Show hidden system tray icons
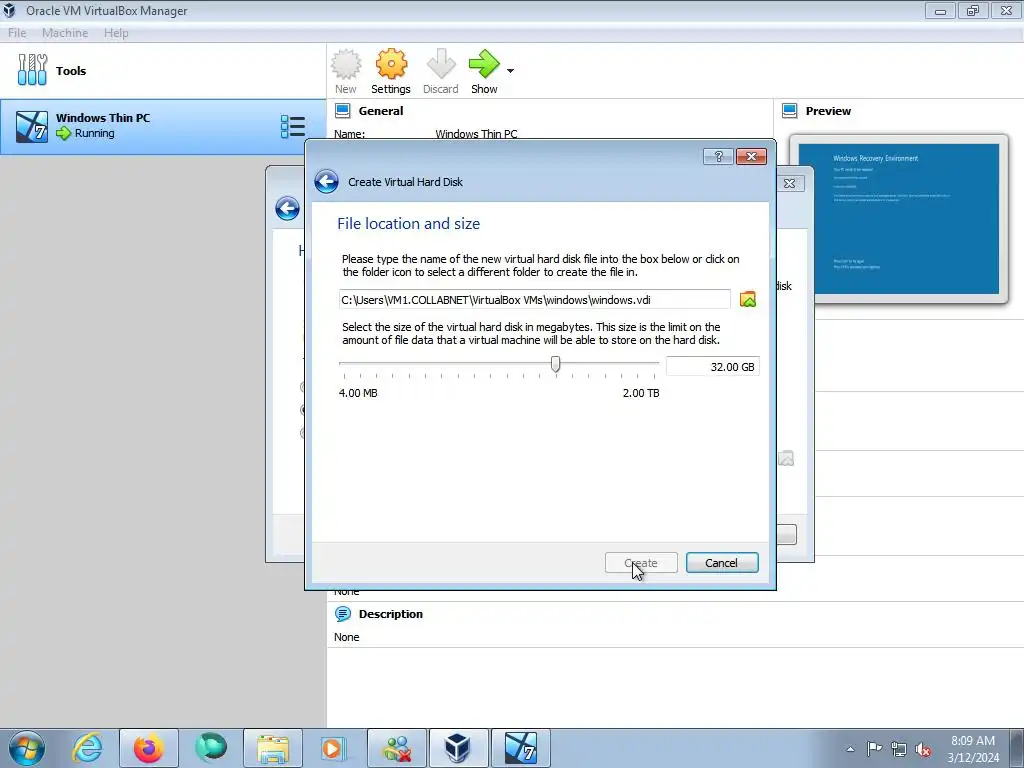The width and height of the screenshot is (1024, 768). tap(850, 749)
